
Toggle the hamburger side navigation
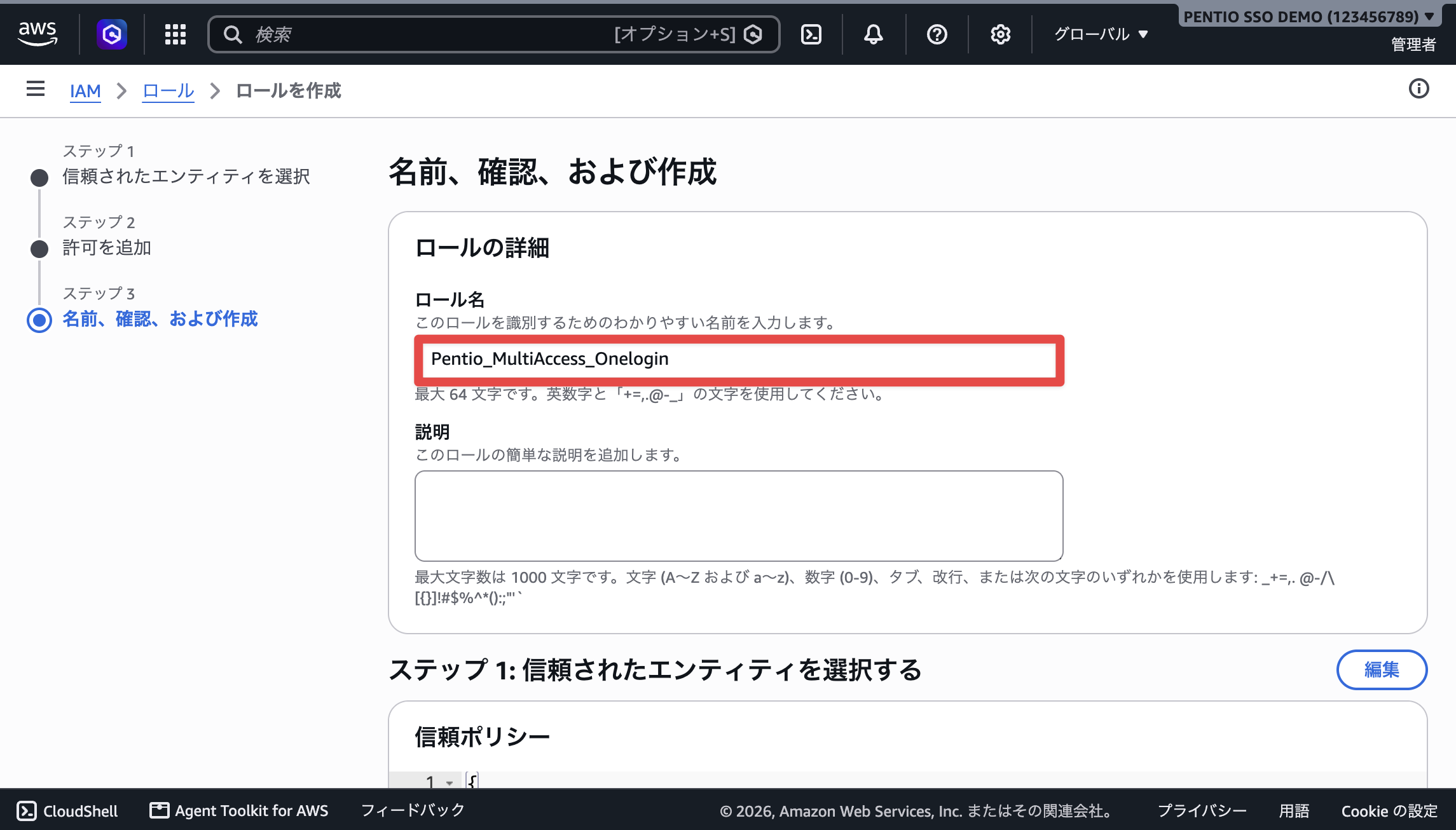click(x=36, y=89)
